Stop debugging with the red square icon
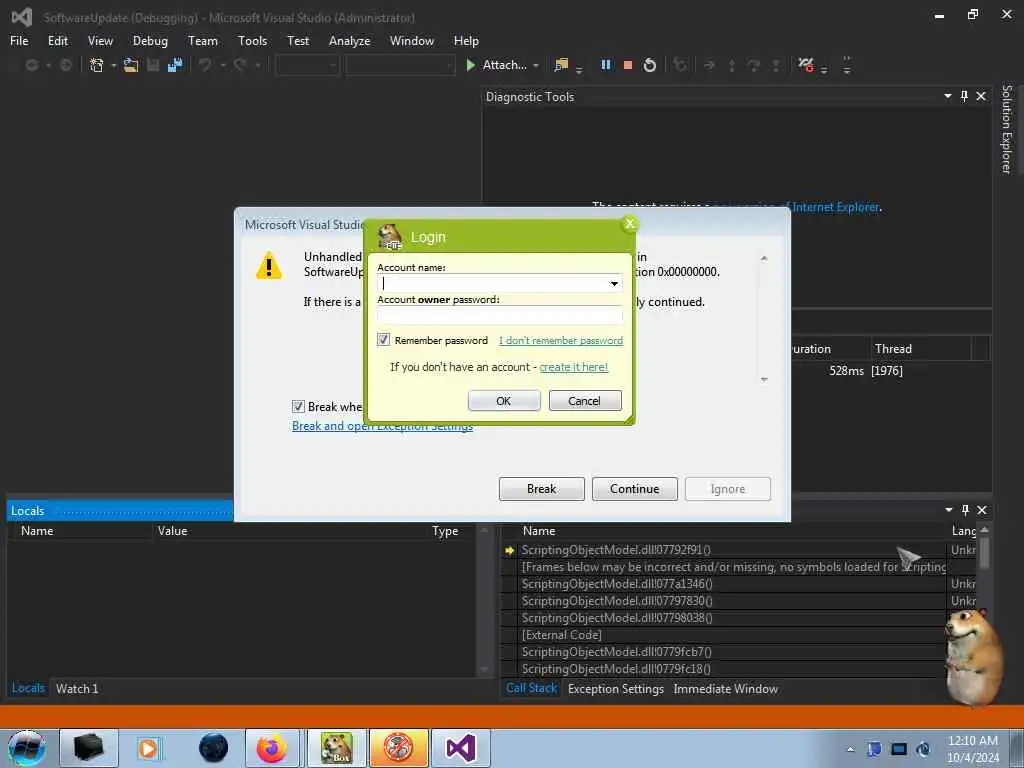Viewport: 1024px width, 768px height. point(628,65)
